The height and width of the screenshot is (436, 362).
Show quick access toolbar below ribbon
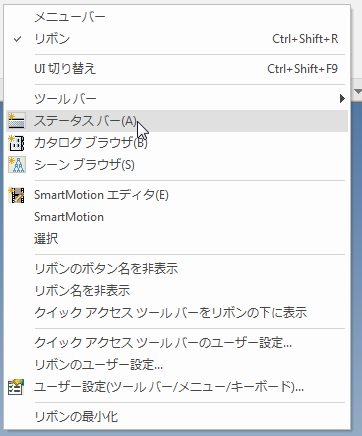tap(177, 313)
